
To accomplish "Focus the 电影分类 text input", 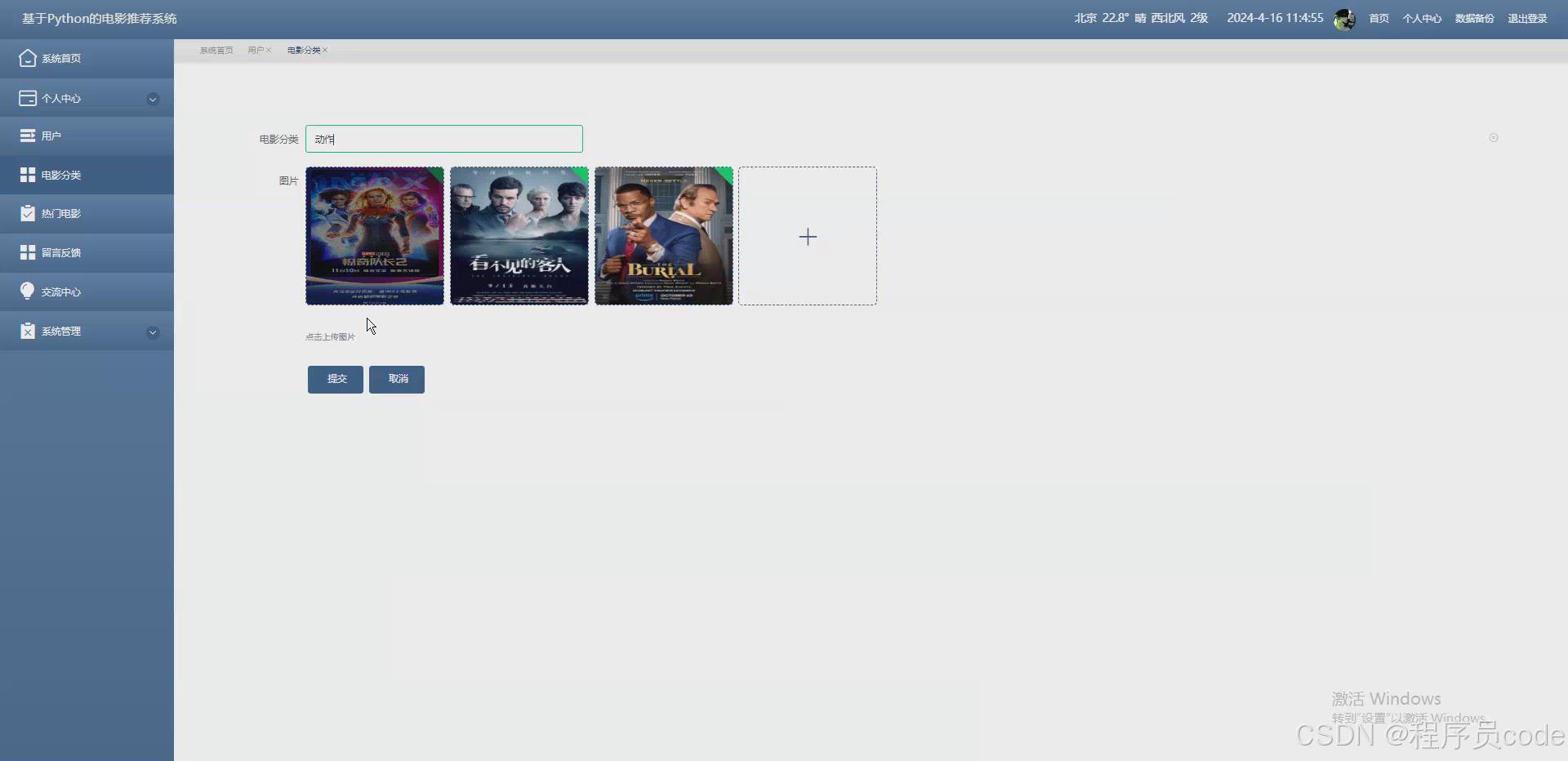I will pyautogui.click(x=444, y=139).
